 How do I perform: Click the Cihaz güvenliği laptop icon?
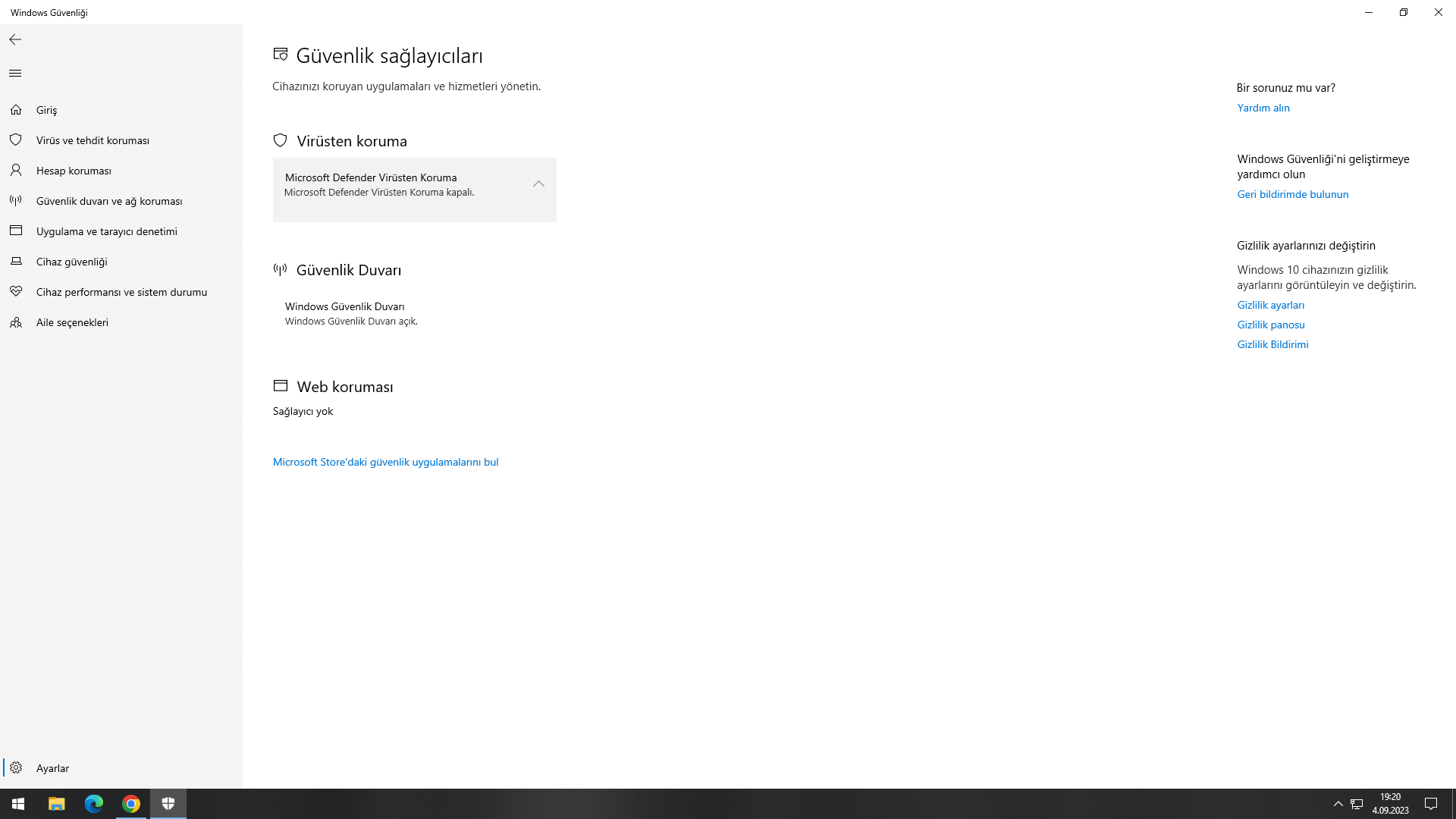pyautogui.click(x=16, y=262)
